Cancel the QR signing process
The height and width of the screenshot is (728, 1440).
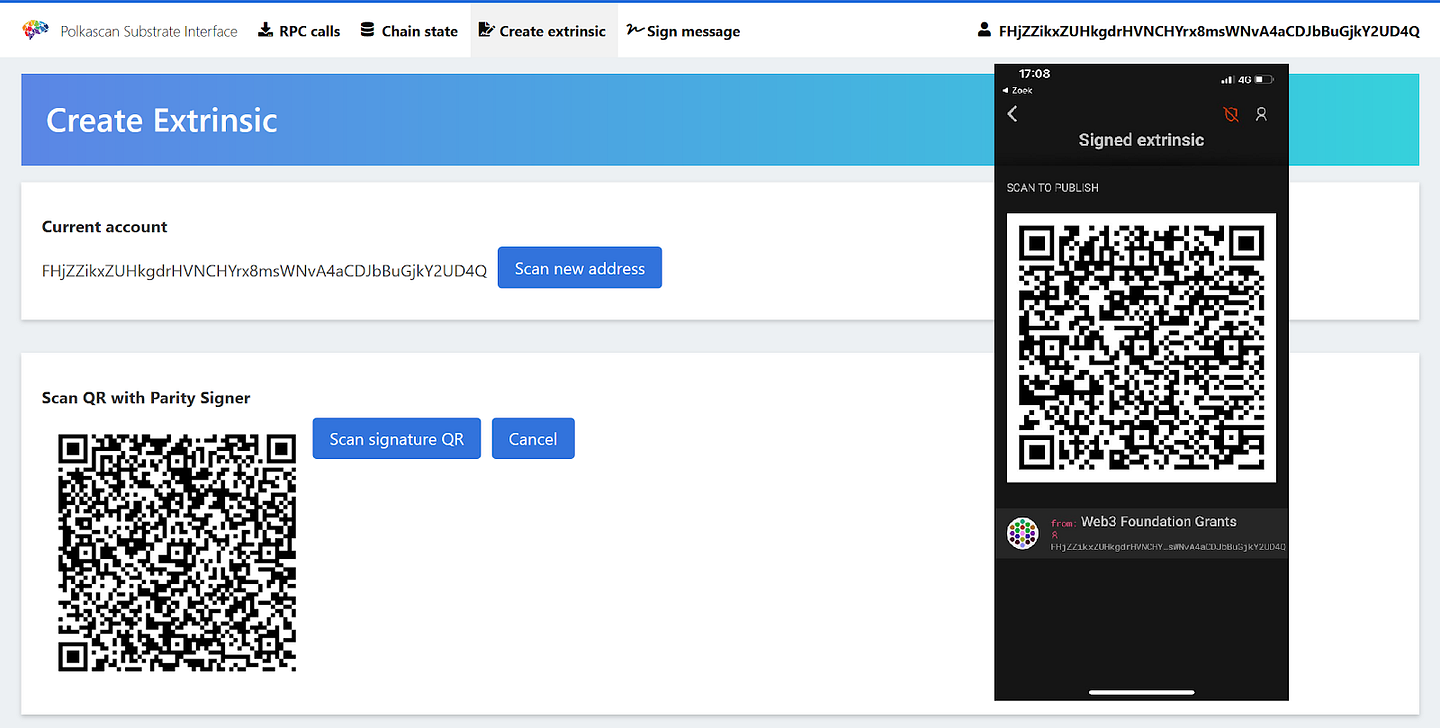[x=533, y=439]
